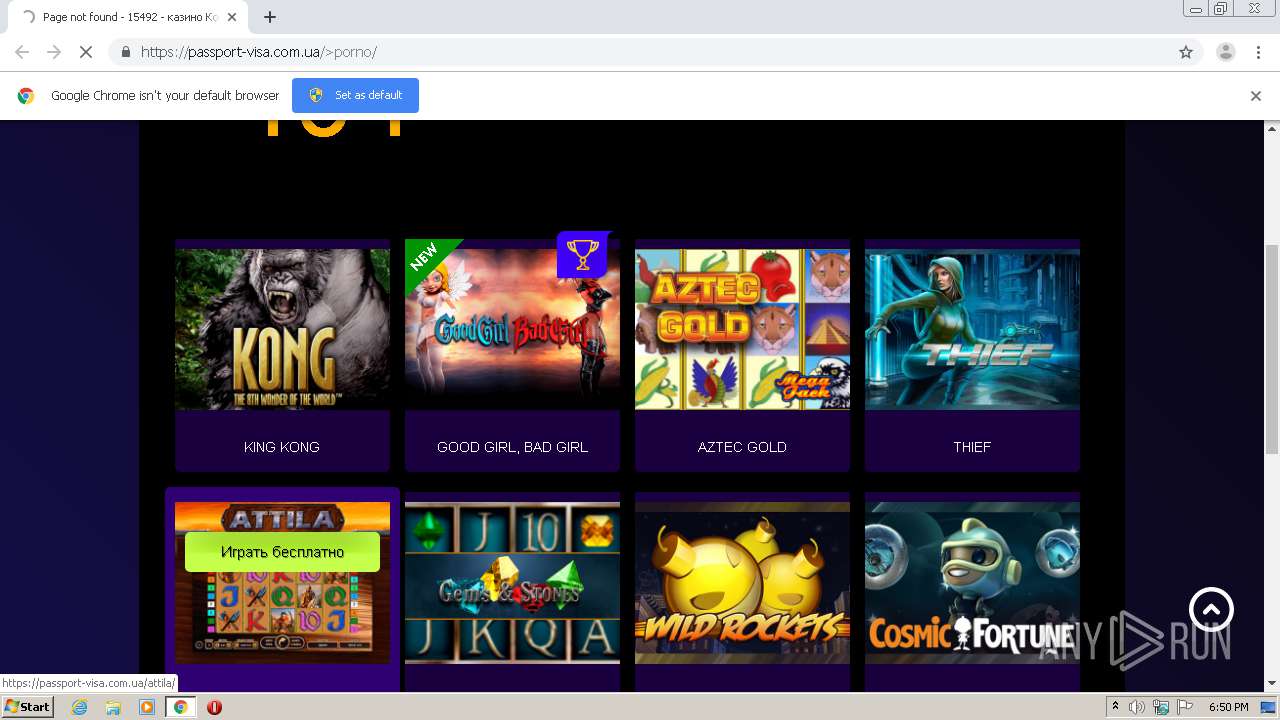1280x720 pixels.
Task: Click Set as default button
Action: (x=355, y=95)
